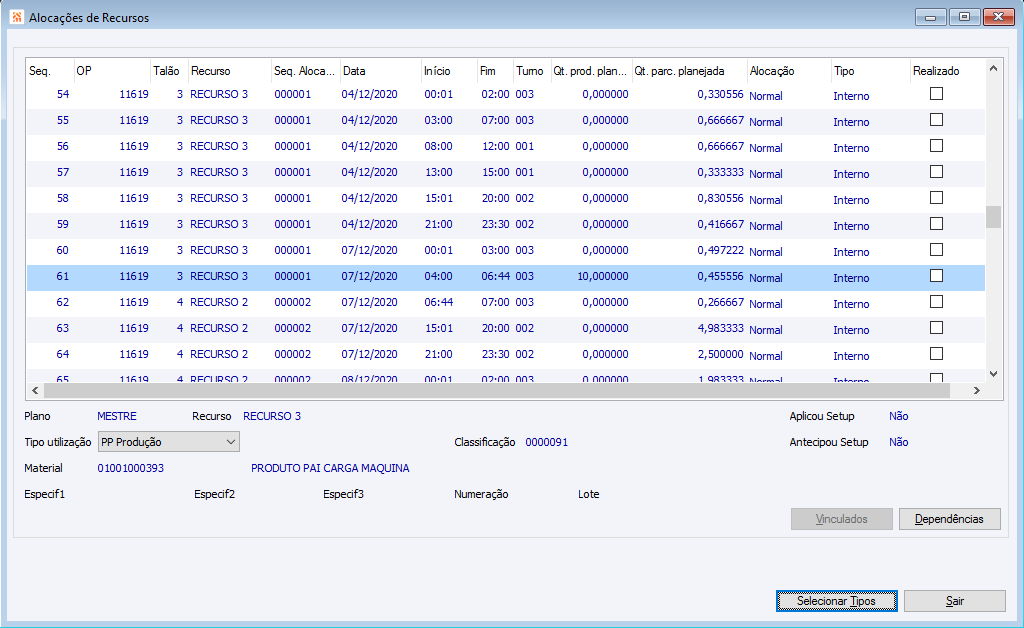The image size is (1024, 628).
Task: Click the Sair button
Action: click(x=954, y=601)
